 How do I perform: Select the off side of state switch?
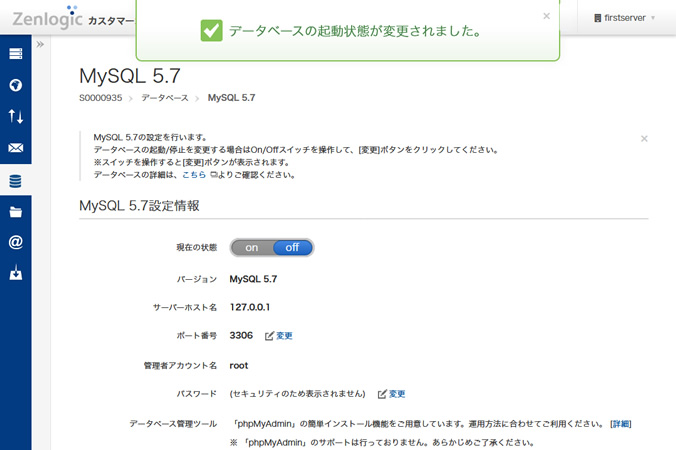[292, 247]
